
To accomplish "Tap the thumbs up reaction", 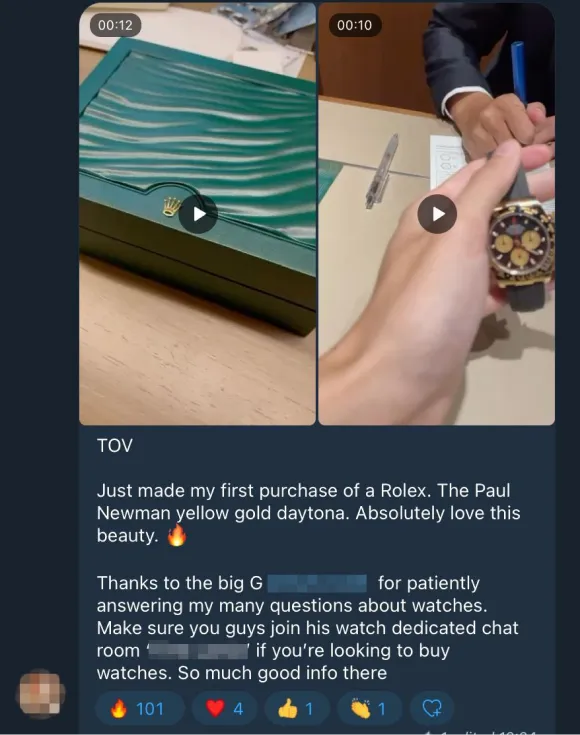I will [297, 708].
